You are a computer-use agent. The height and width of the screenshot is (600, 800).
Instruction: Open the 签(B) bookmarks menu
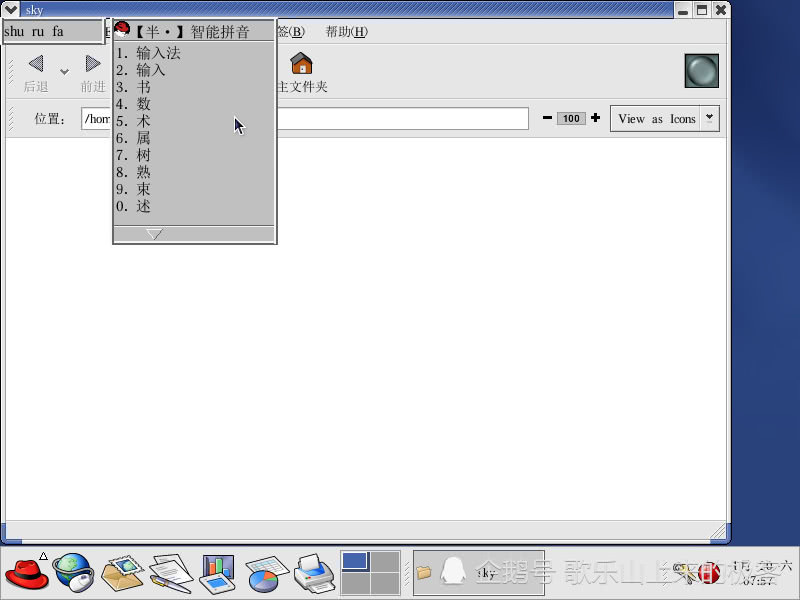click(291, 32)
